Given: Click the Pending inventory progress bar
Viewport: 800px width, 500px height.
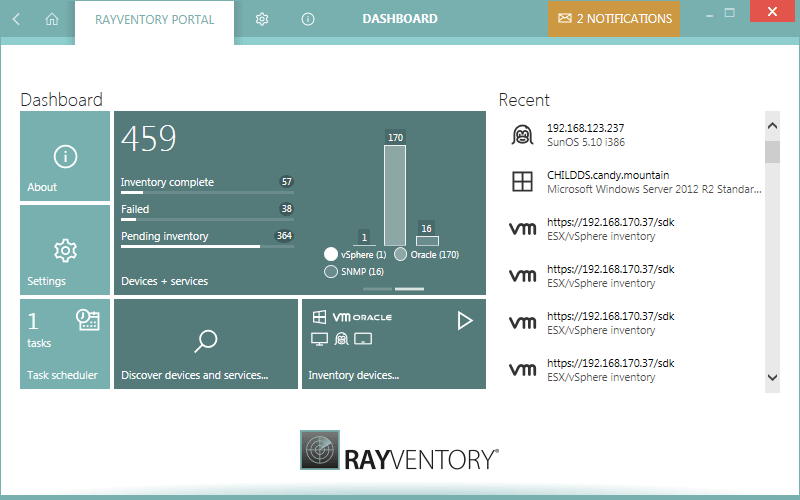Looking at the screenshot, I should [x=207, y=246].
